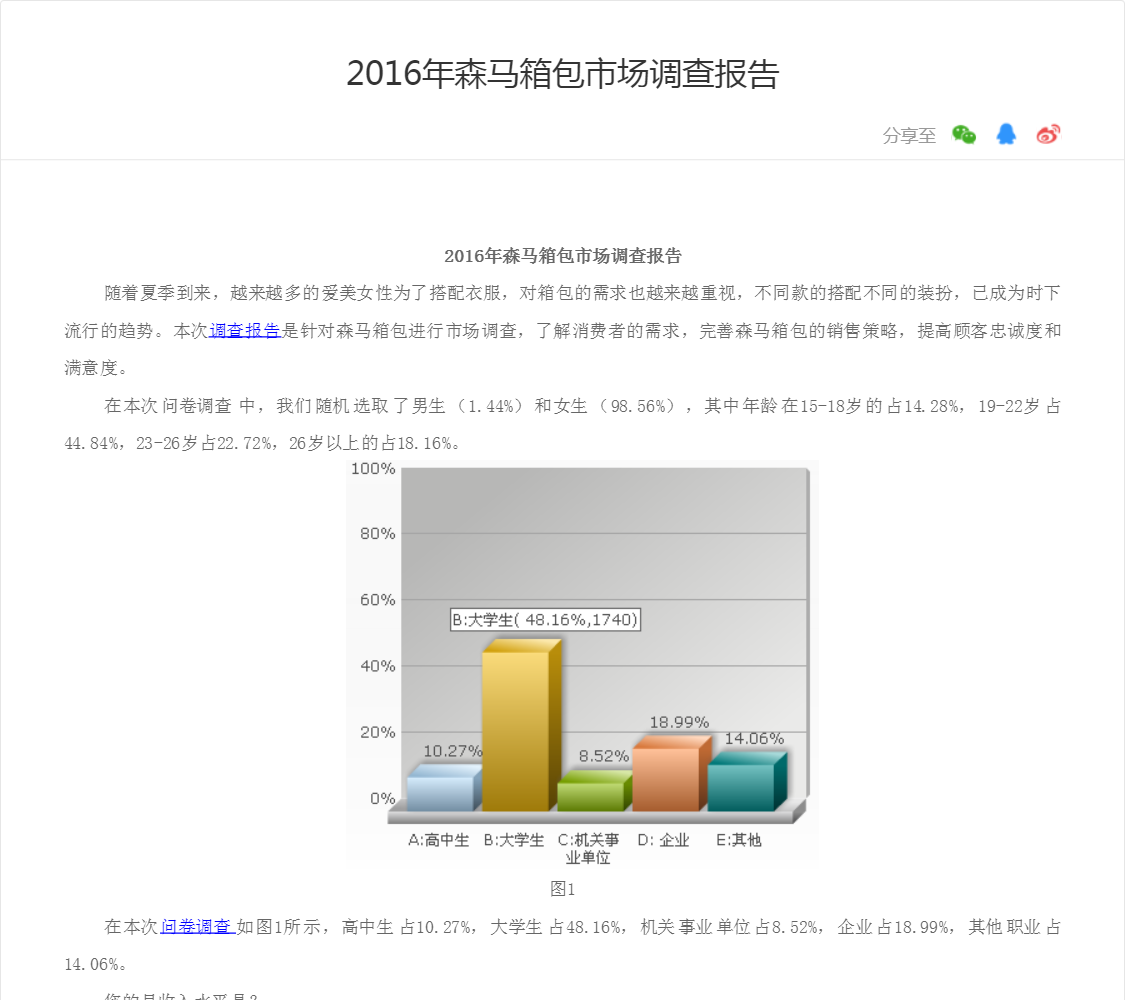Click the 40% y-axis label

[x=377, y=666]
